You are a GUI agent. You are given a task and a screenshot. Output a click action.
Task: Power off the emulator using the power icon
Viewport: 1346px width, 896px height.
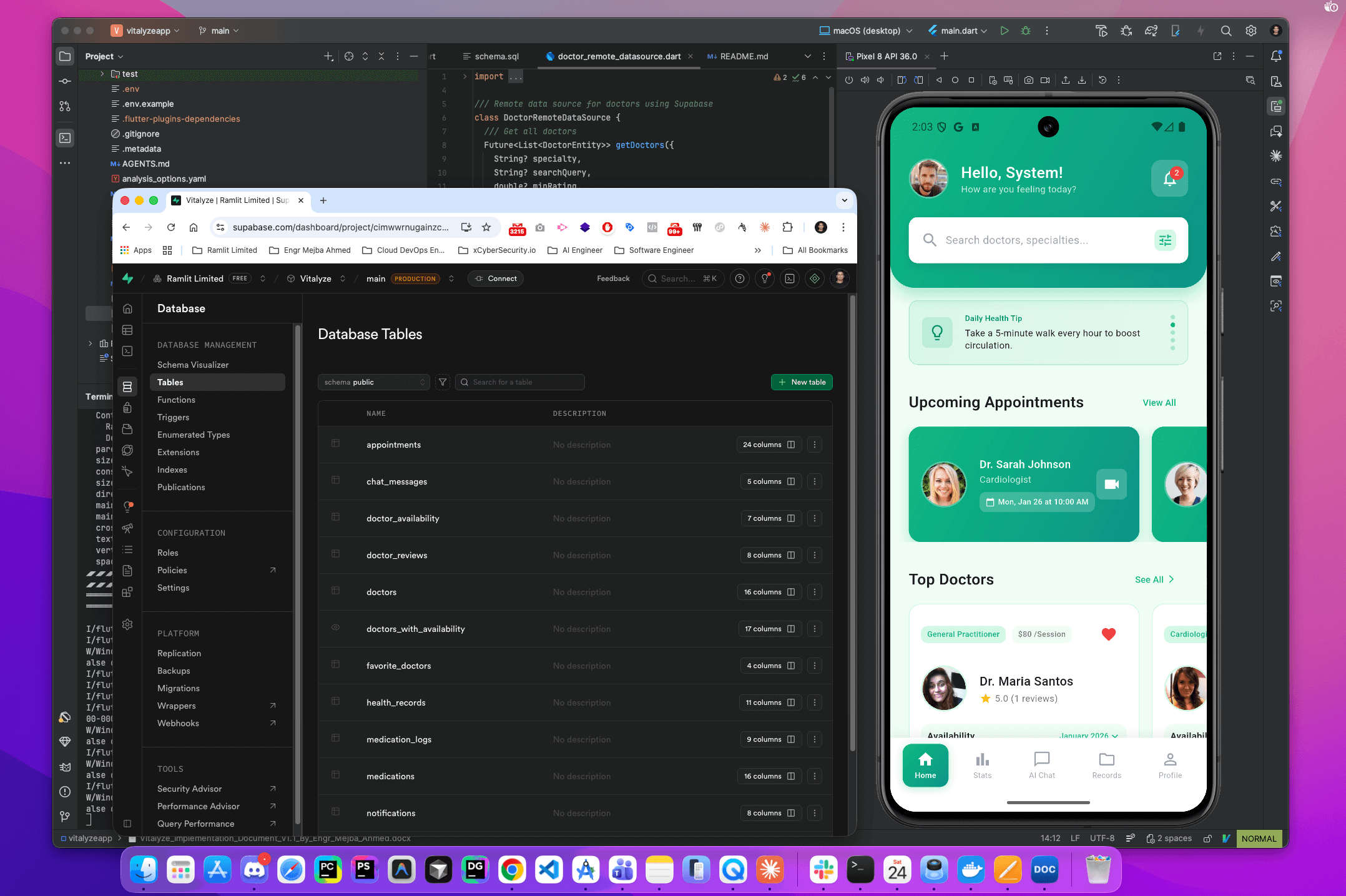pyautogui.click(x=848, y=80)
